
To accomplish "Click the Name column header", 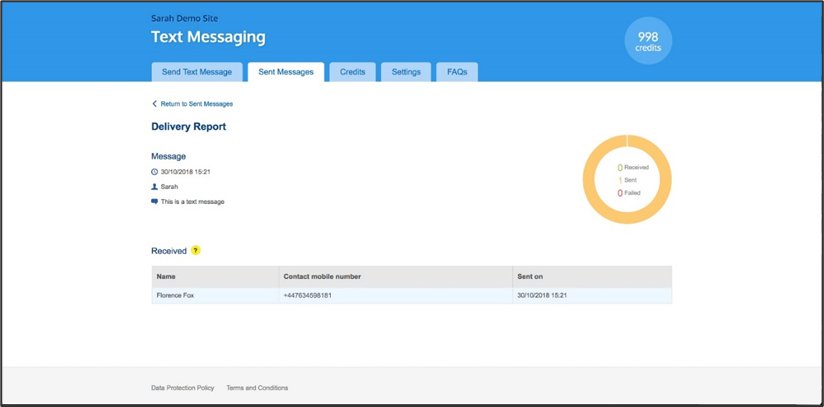I will click(166, 276).
